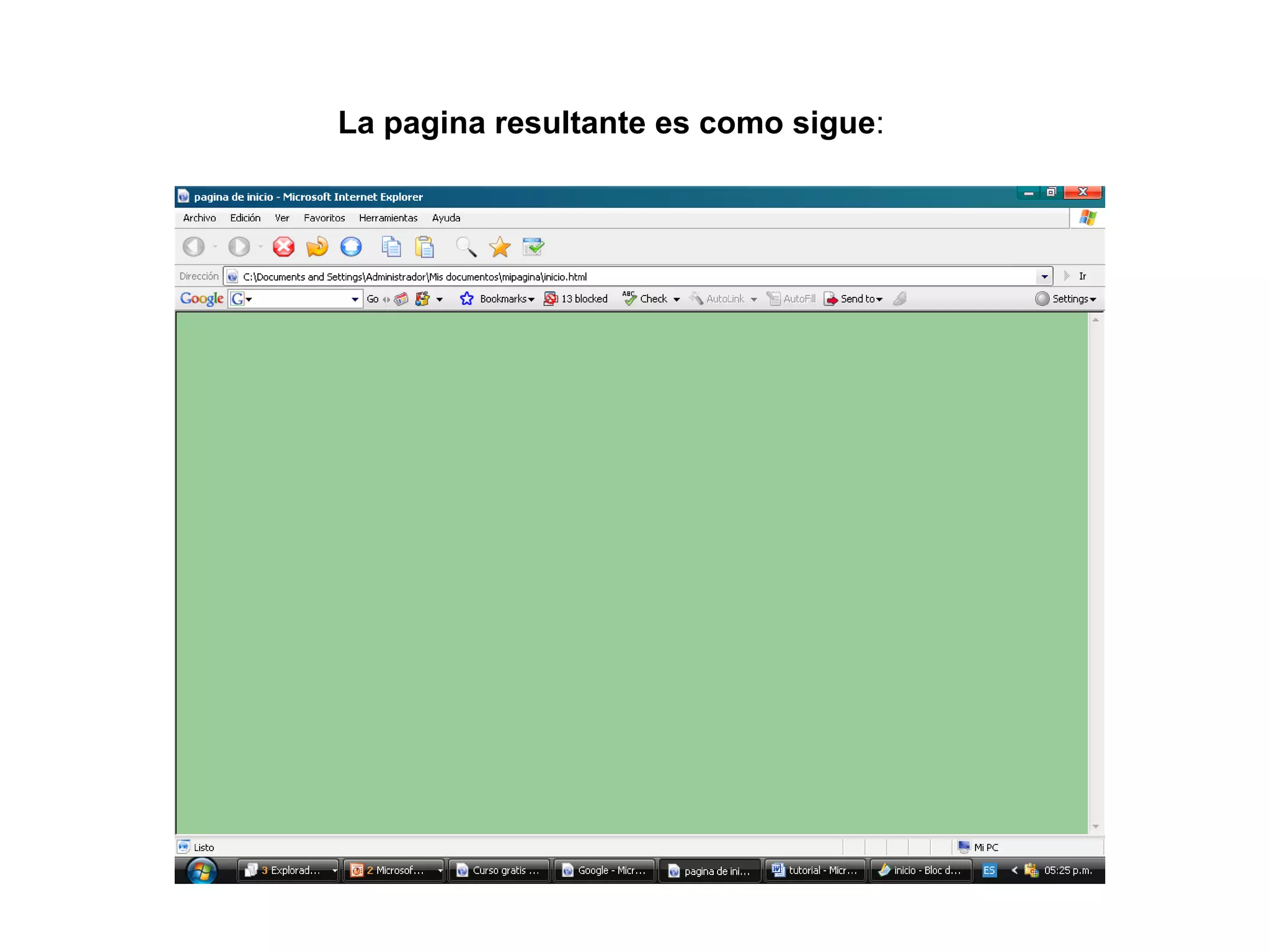The image size is (1270, 952).
Task: Click the Check spelling button
Action: coord(645,299)
